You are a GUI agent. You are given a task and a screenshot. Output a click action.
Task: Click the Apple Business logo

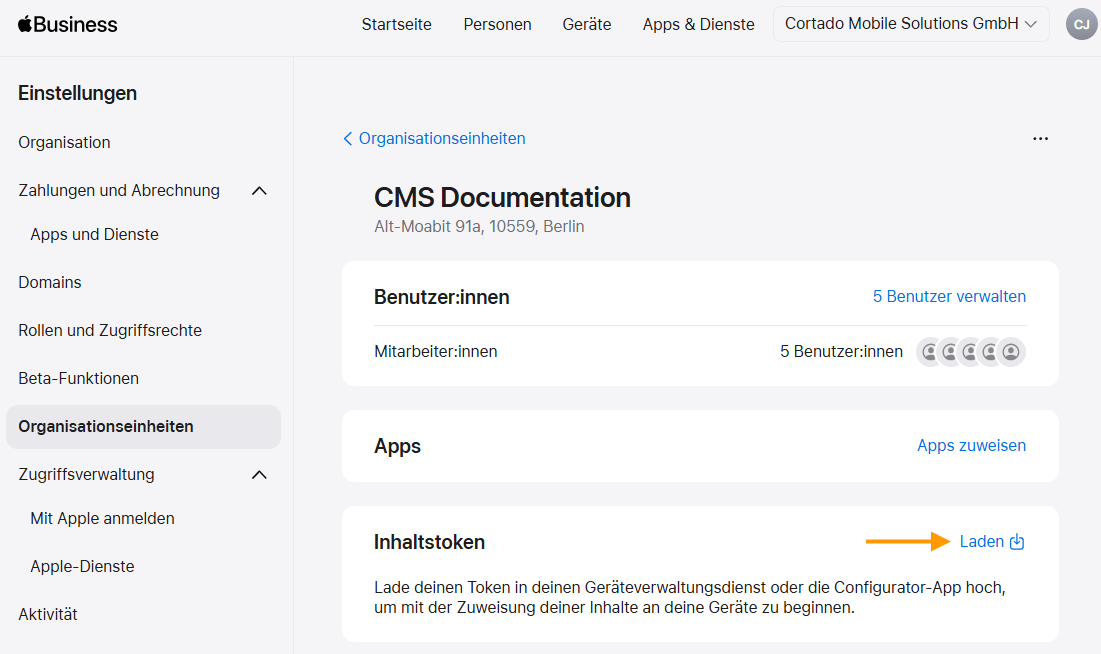67,24
